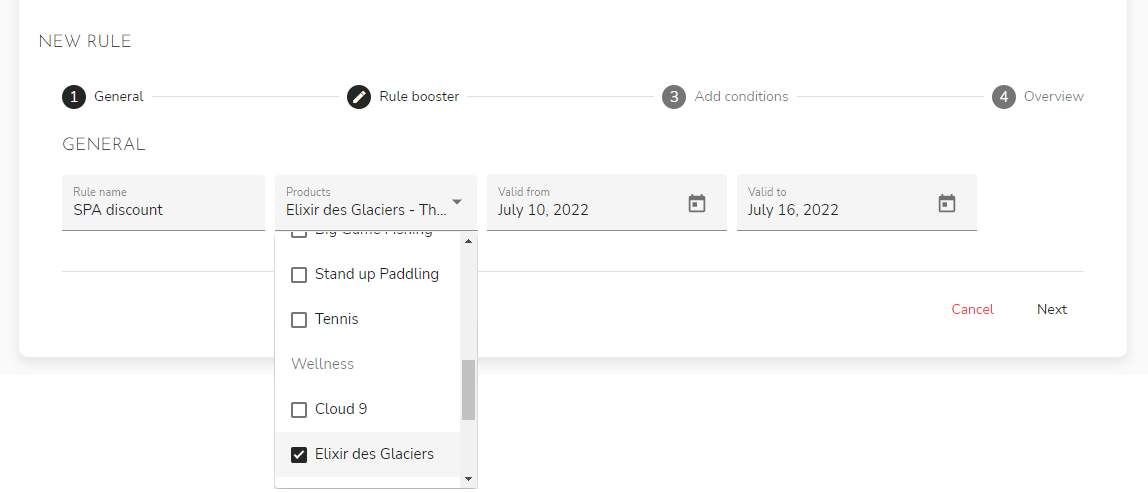The height and width of the screenshot is (493, 1148).
Task: Click the step 4 Overview number icon
Action: pyautogui.click(x=1004, y=97)
